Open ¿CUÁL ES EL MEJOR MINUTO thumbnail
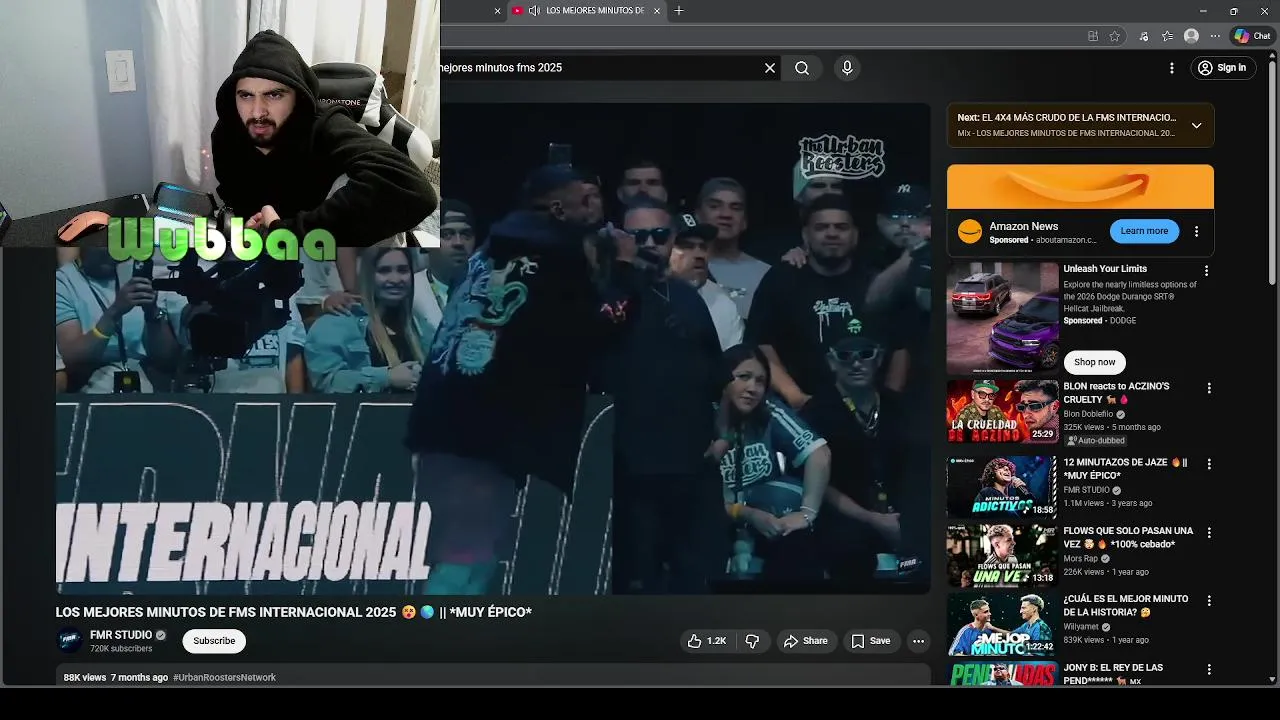 (x=1002, y=624)
